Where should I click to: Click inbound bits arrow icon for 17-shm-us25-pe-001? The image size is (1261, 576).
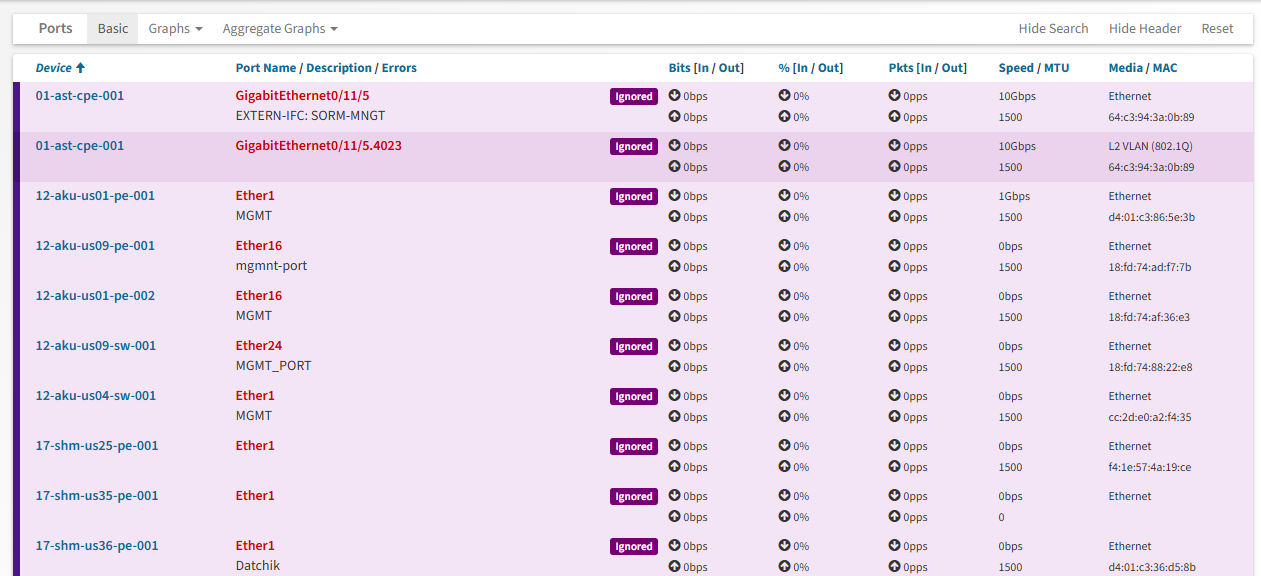tap(674, 447)
